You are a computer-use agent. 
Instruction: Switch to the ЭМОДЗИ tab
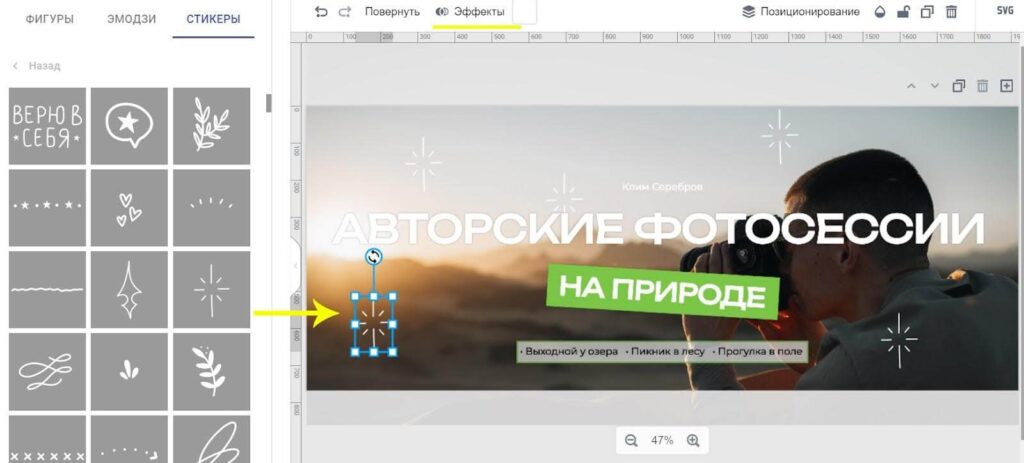[x=131, y=19]
